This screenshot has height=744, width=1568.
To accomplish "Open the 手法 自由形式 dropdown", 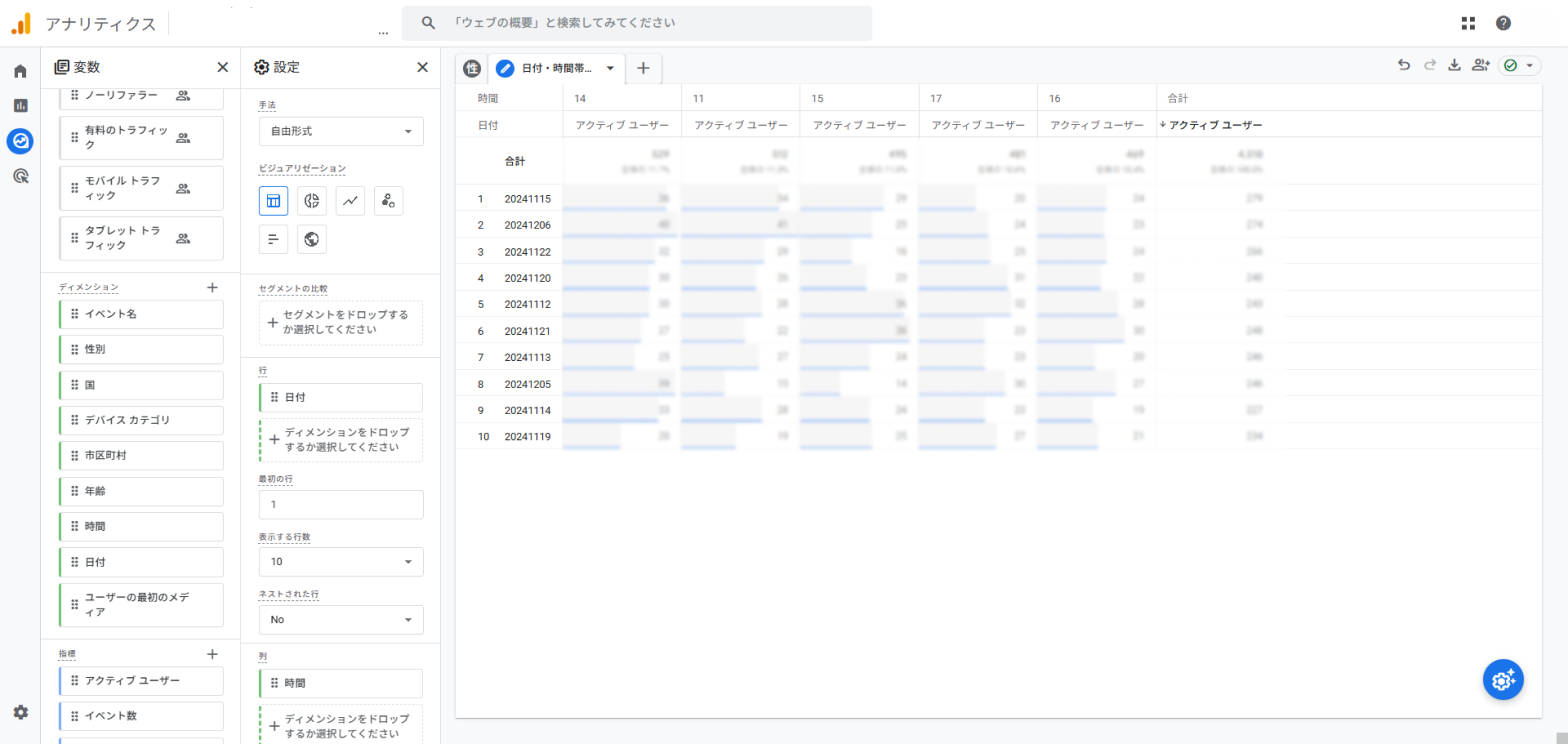I will point(340,131).
